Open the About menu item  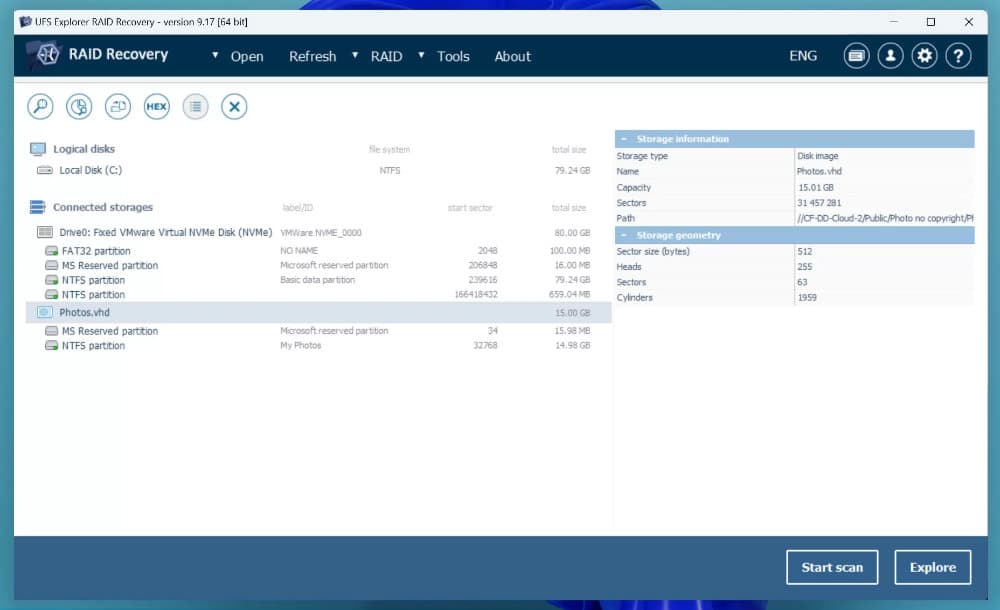(513, 57)
